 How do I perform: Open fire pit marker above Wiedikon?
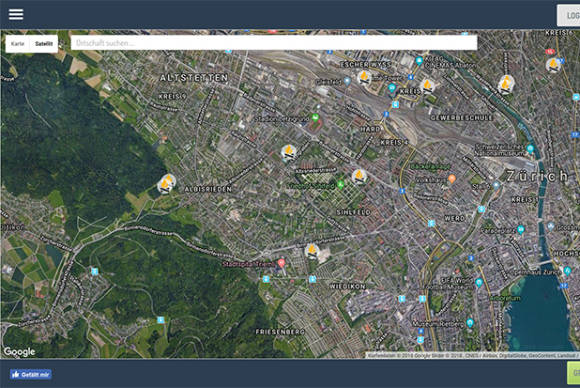pos(312,251)
